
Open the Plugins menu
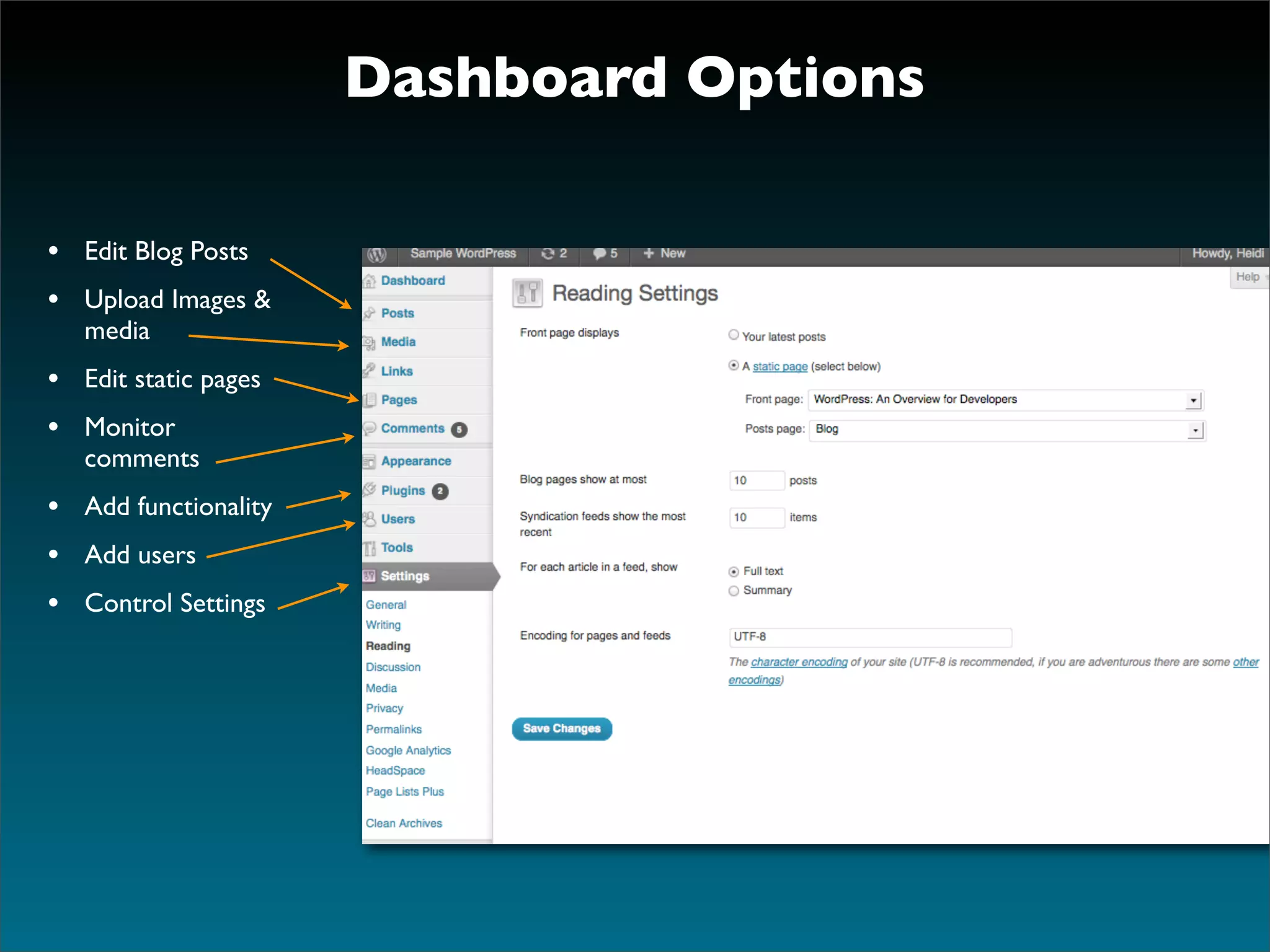[x=403, y=490]
